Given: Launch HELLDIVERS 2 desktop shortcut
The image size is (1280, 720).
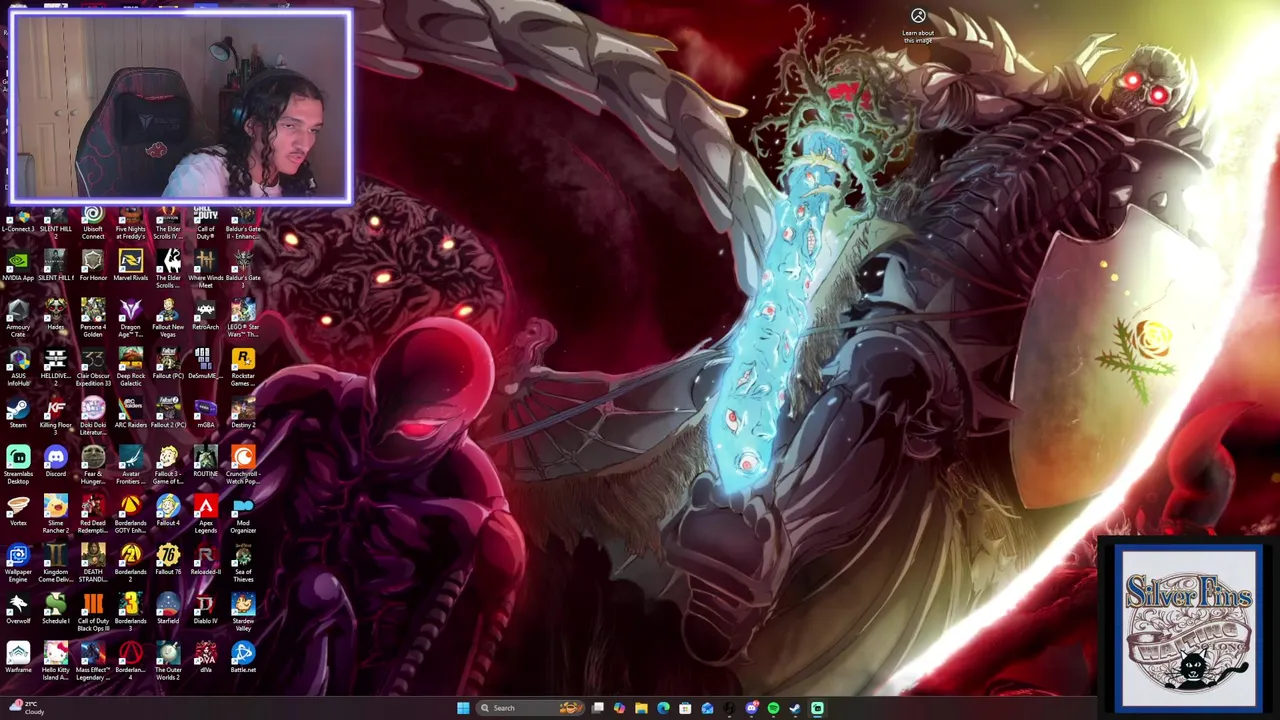Looking at the screenshot, I should pos(55,368).
